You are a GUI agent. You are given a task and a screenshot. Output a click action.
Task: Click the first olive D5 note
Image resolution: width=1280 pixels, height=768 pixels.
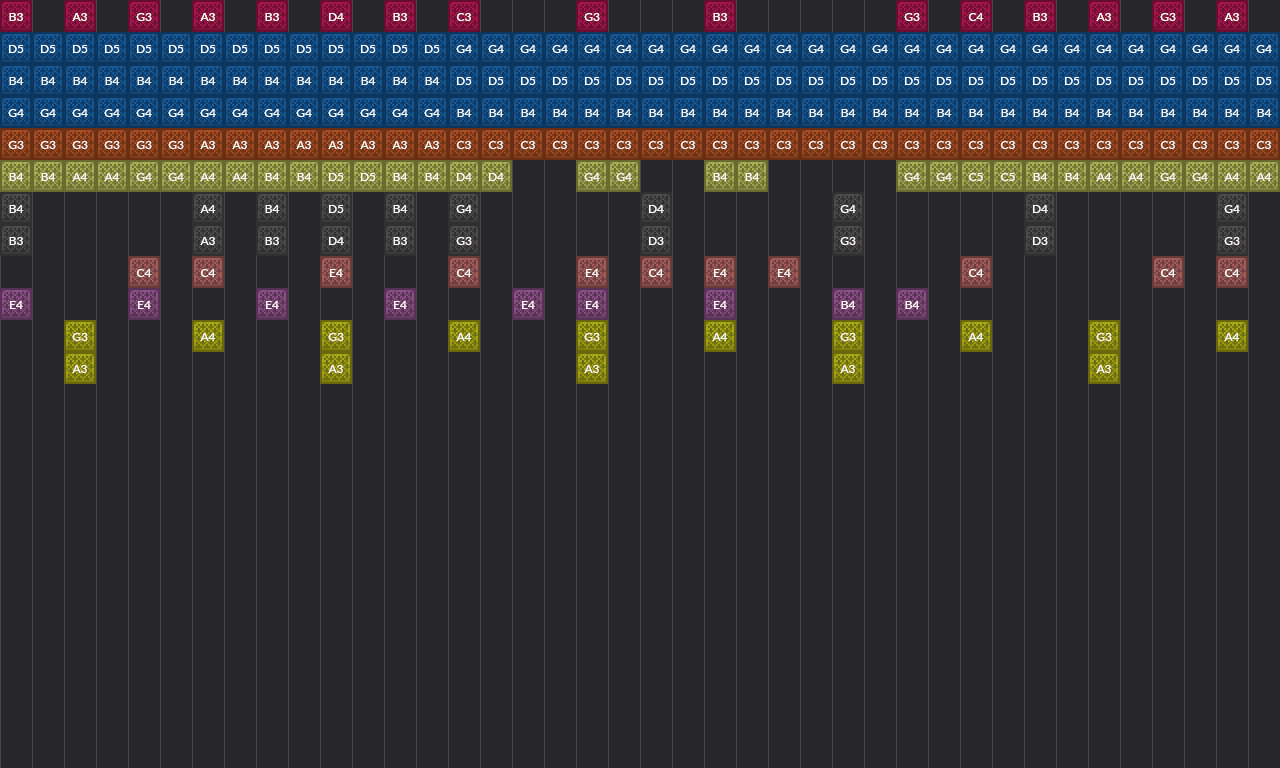tap(336, 177)
